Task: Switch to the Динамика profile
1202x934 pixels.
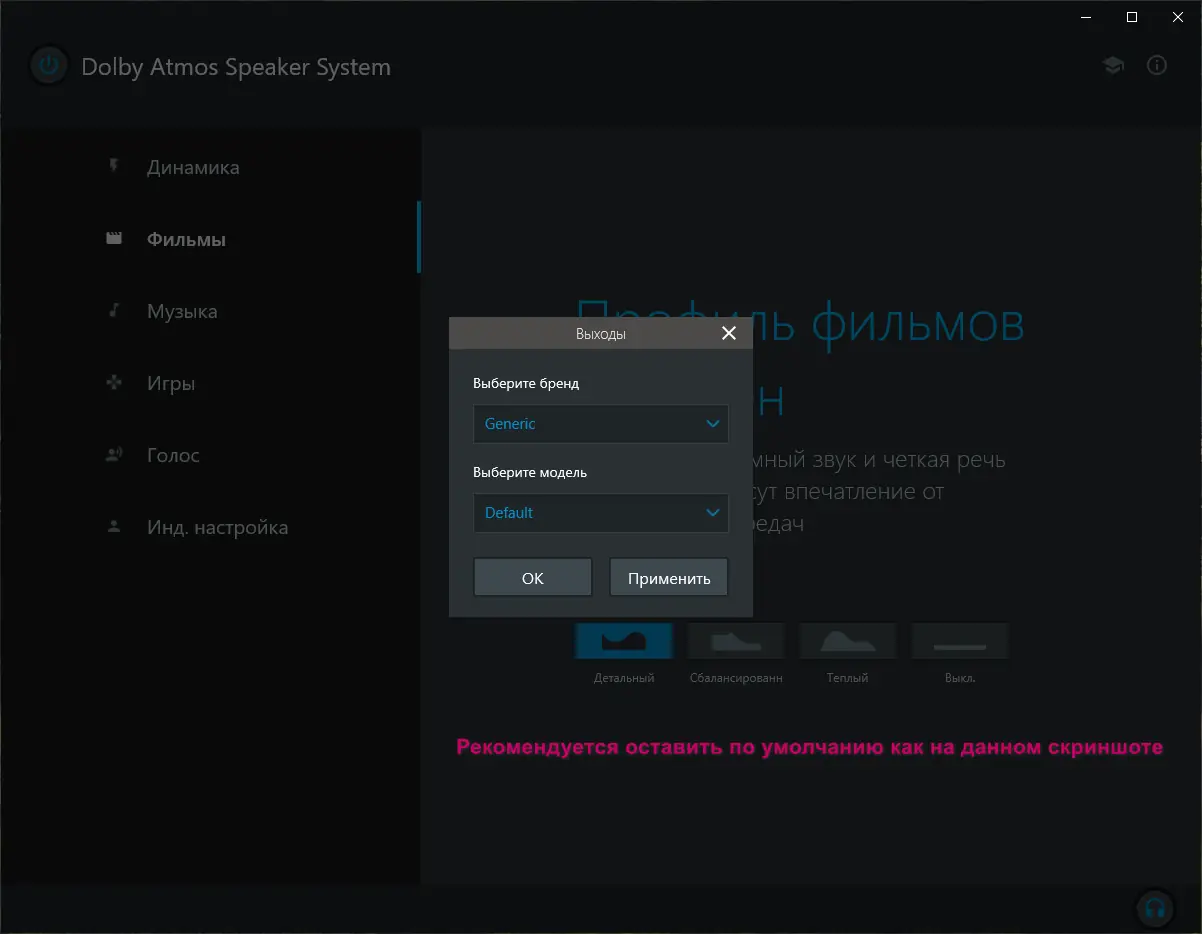Action: point(210,167)
